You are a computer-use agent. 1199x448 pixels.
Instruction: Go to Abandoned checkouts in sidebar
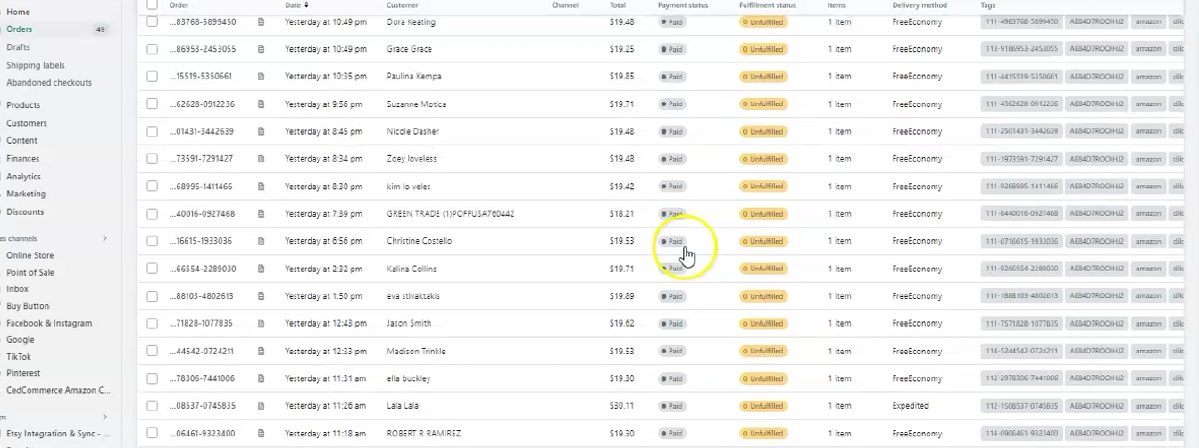point(49,83)
